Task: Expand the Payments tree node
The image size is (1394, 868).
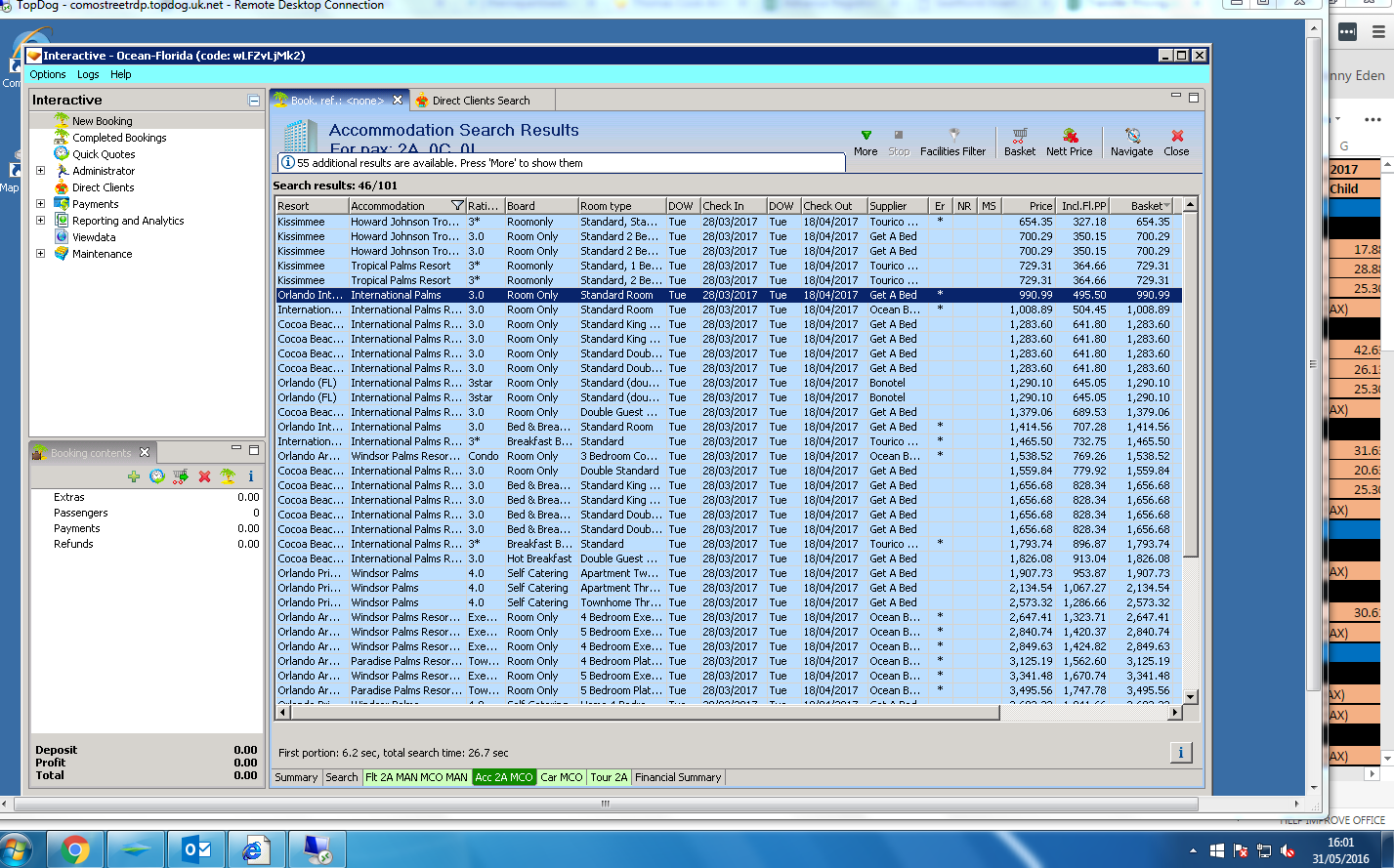Action: pos(40,204)
